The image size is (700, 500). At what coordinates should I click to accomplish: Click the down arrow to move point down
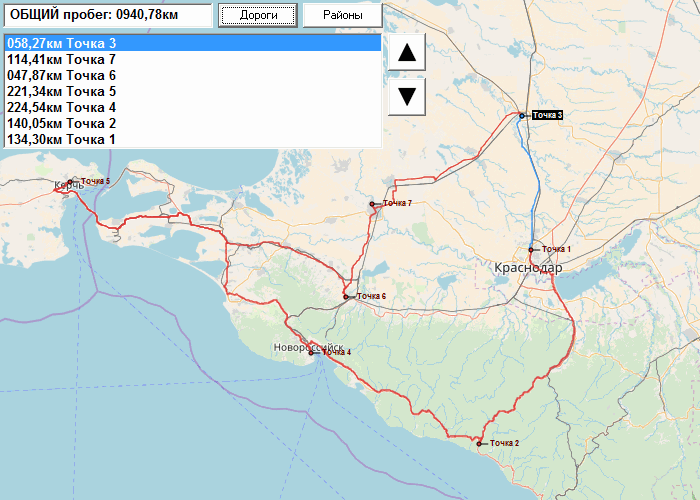[x=407, y=96]
